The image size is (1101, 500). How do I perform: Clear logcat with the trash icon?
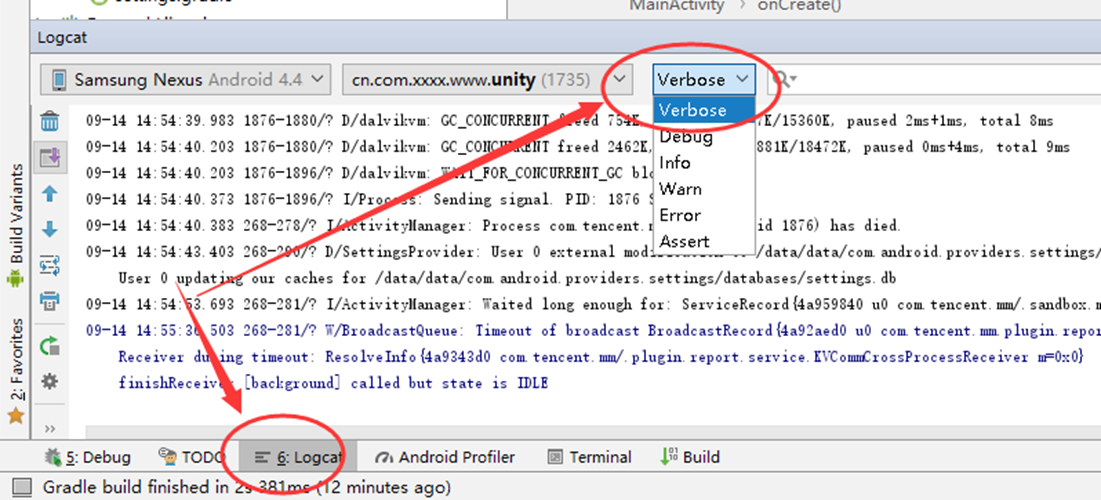click(x=50, y=121)
